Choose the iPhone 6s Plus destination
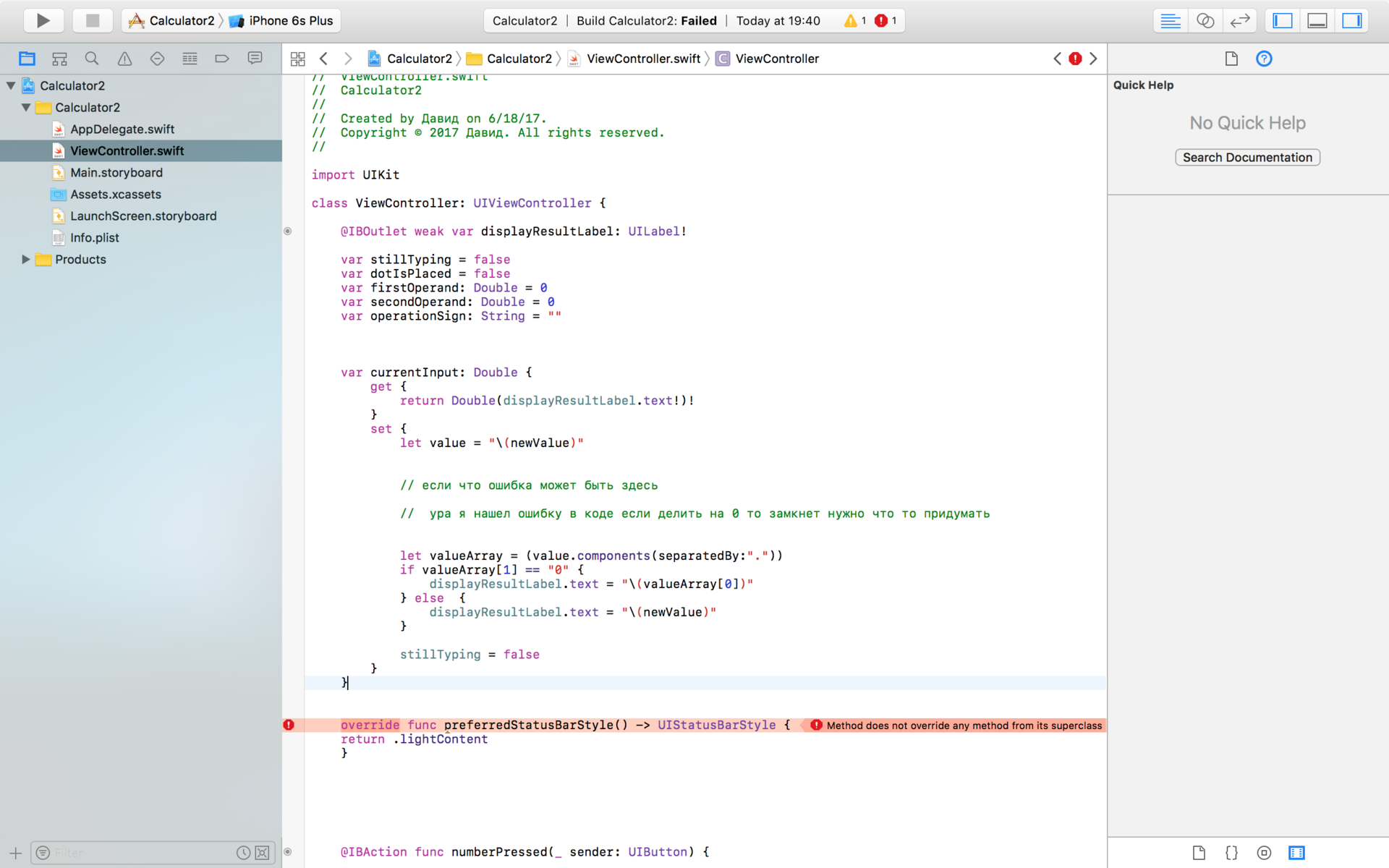The image size is (1389, 868). click(x=281, y=20)
